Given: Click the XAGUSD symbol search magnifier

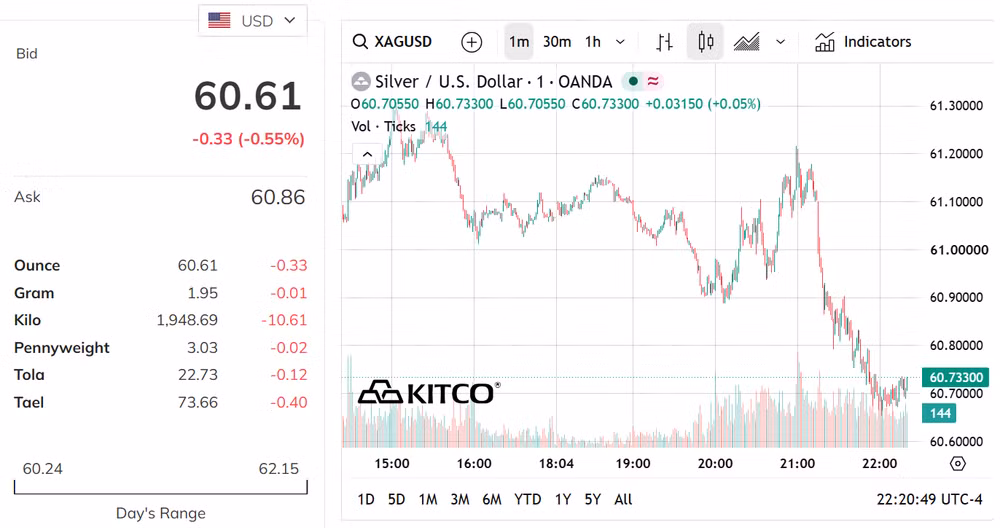Looking at the screenshot, I should [360, 41].
